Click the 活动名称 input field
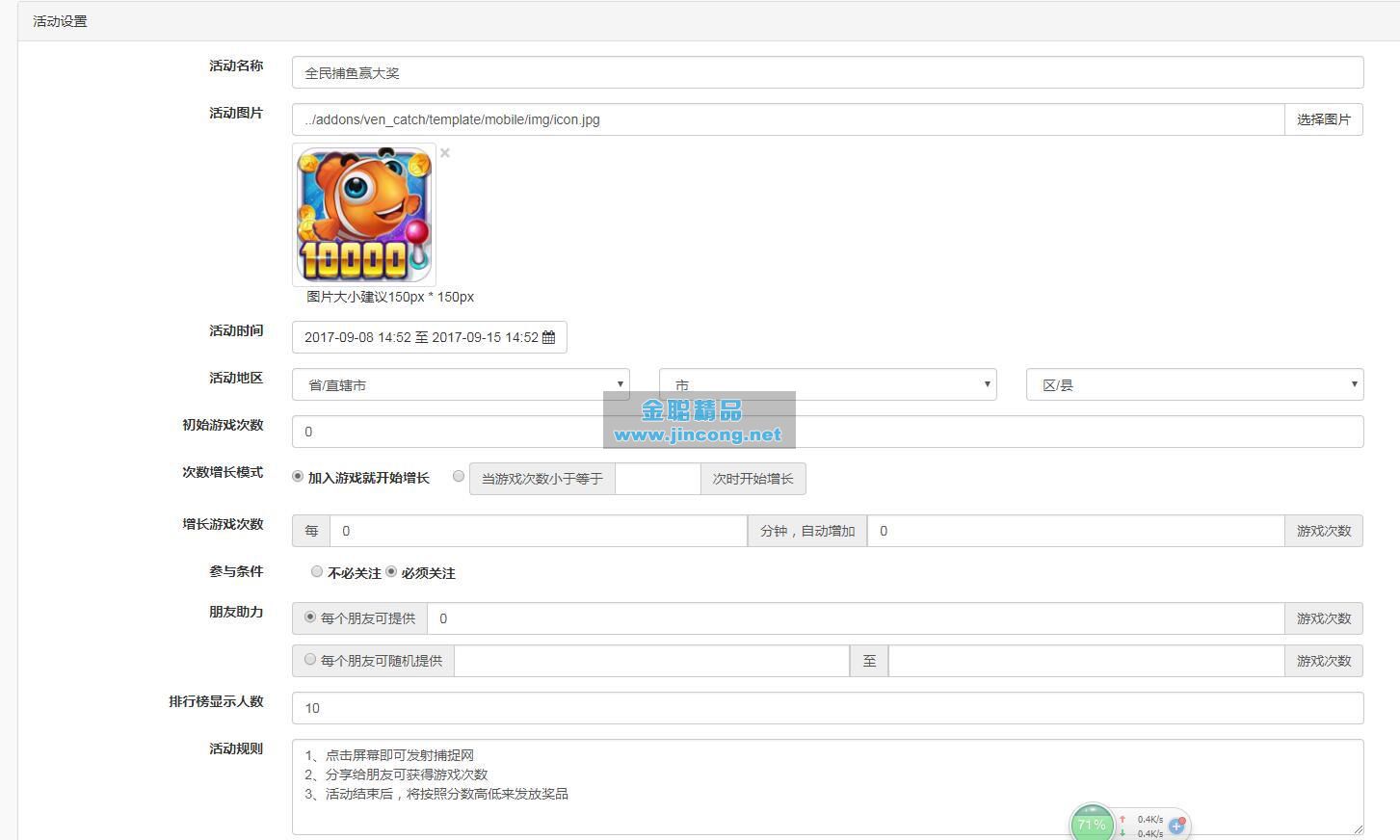The width and height of the screenshot is (1400, 840). click(828, 72)
